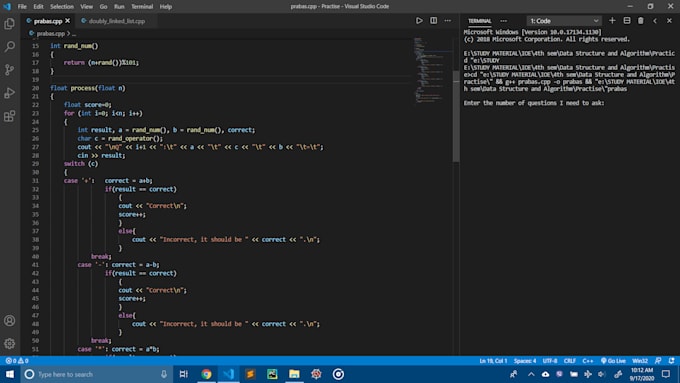The image size is (680, 383).
Task: Switch to doubly_linked_list.cpp tab
Action: pos(117,21)
